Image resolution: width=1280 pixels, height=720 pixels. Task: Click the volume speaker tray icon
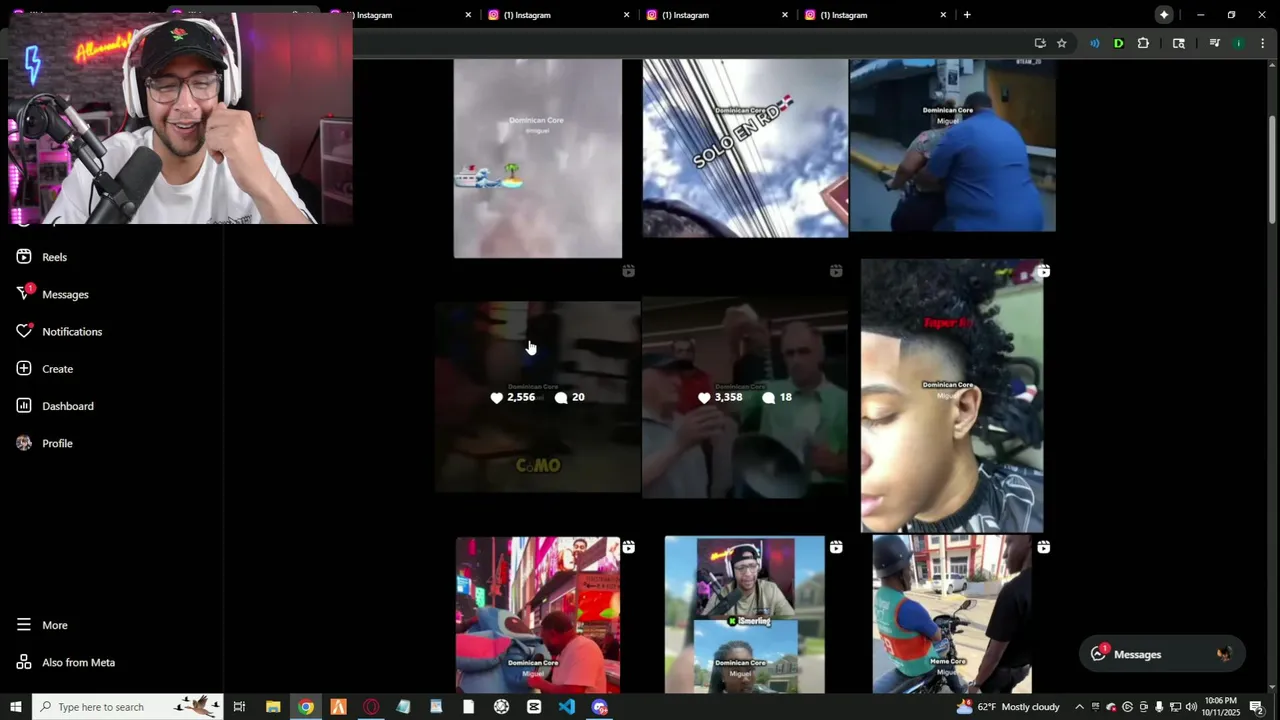1191,707
